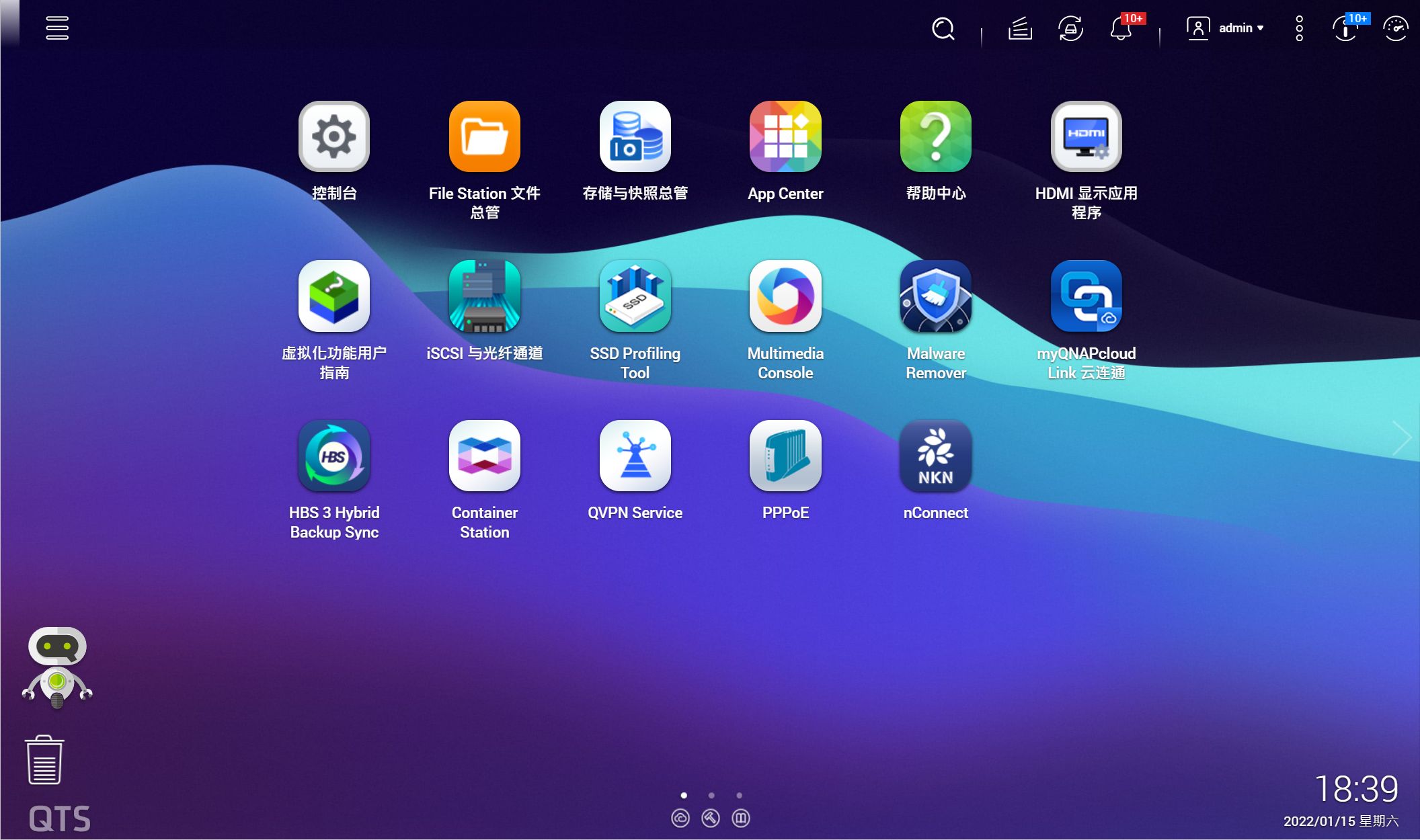Open the Control Panel (控制台) app

tap(334, 136)
